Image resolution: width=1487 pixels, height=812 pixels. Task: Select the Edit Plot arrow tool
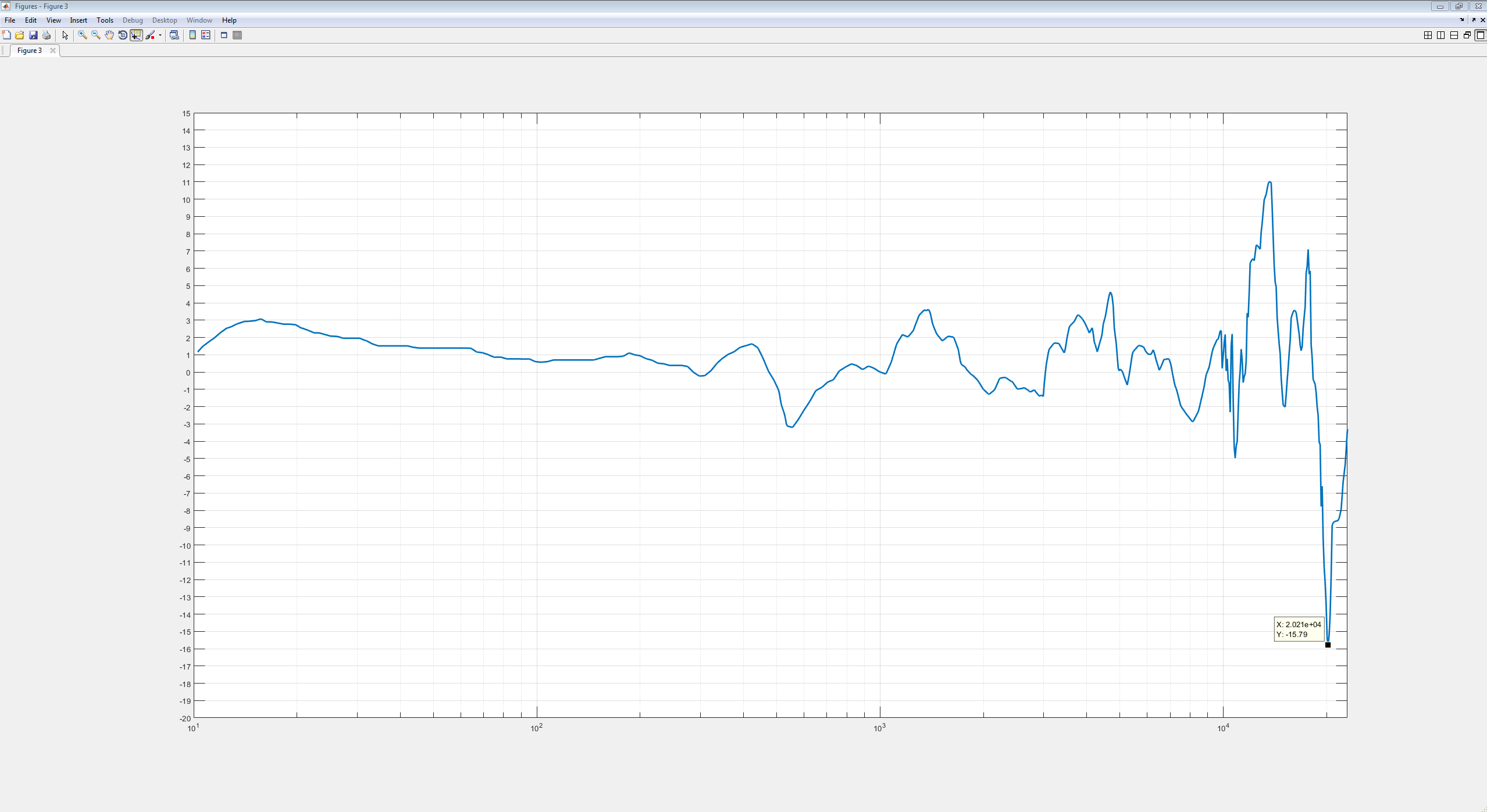(x=65, y=35)
